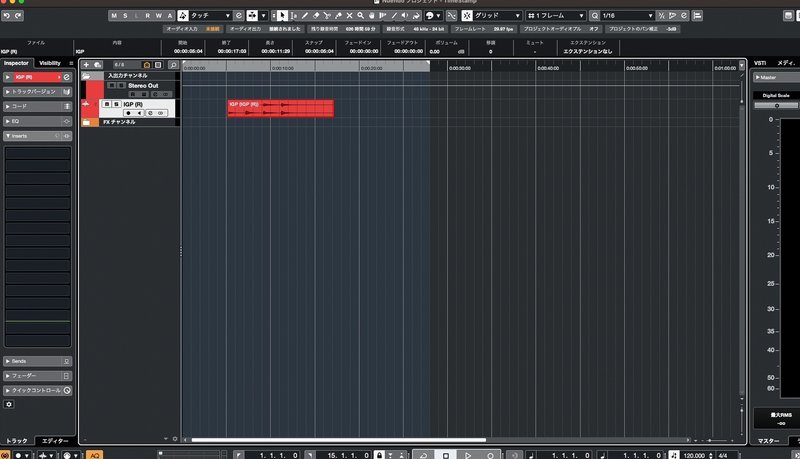Select the Erase tool
800x459 pixels.
point(316,16)
